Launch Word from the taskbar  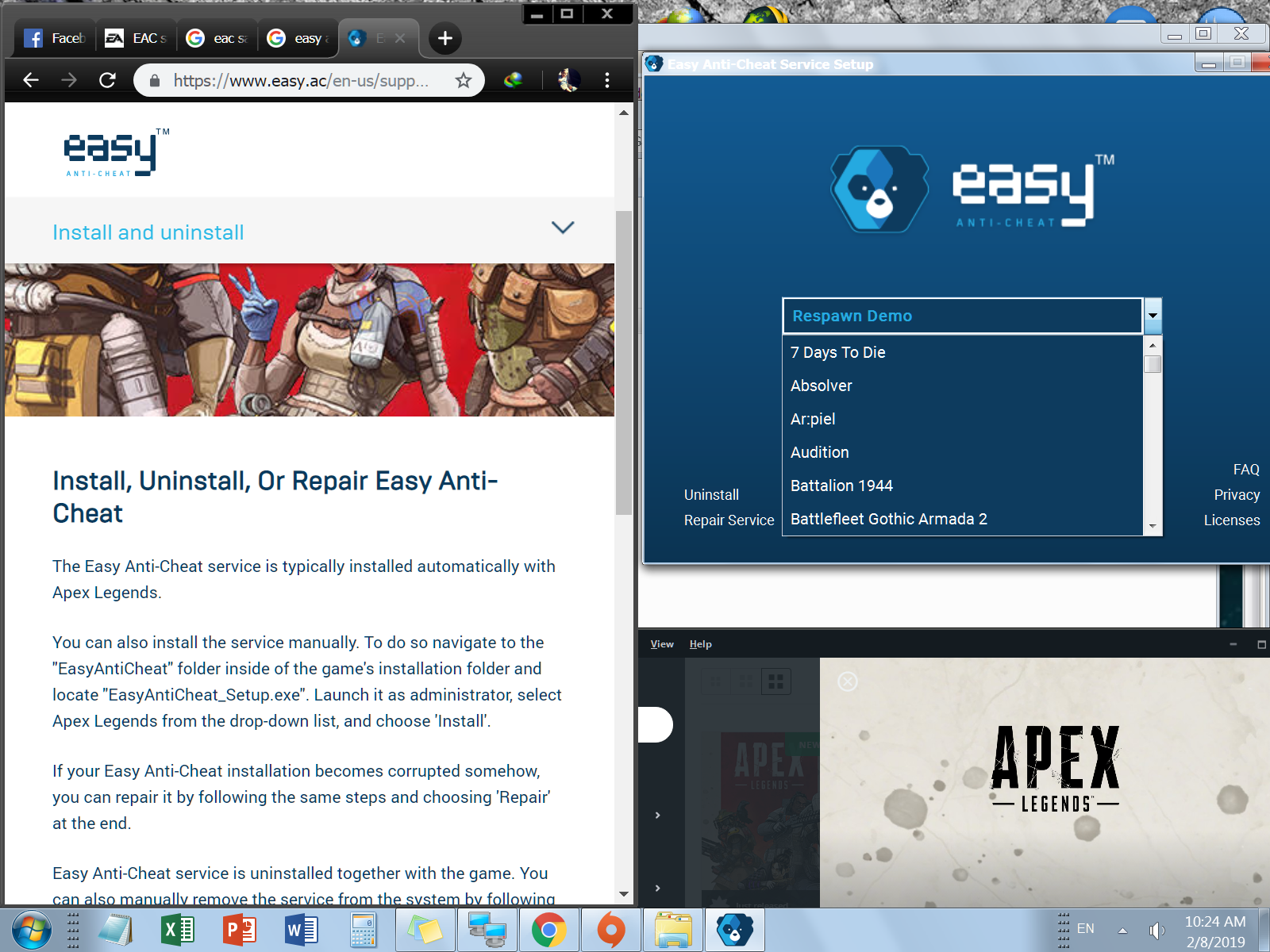click(x=301, y=930)
